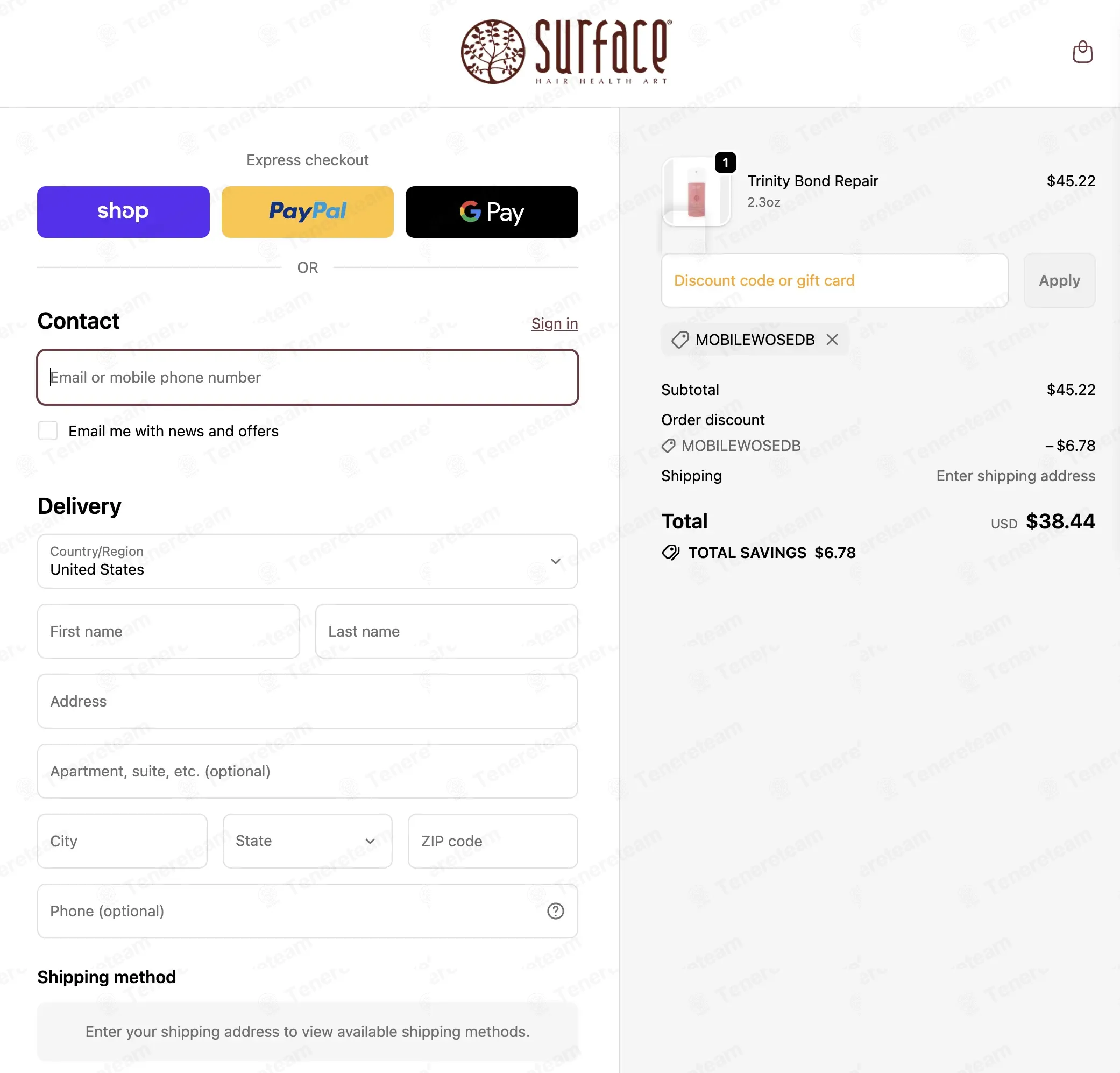Focus the Email or mobile phone number field
Image resolution: width=1120 pixels, height=1073 pixels.
coord(307,377)
